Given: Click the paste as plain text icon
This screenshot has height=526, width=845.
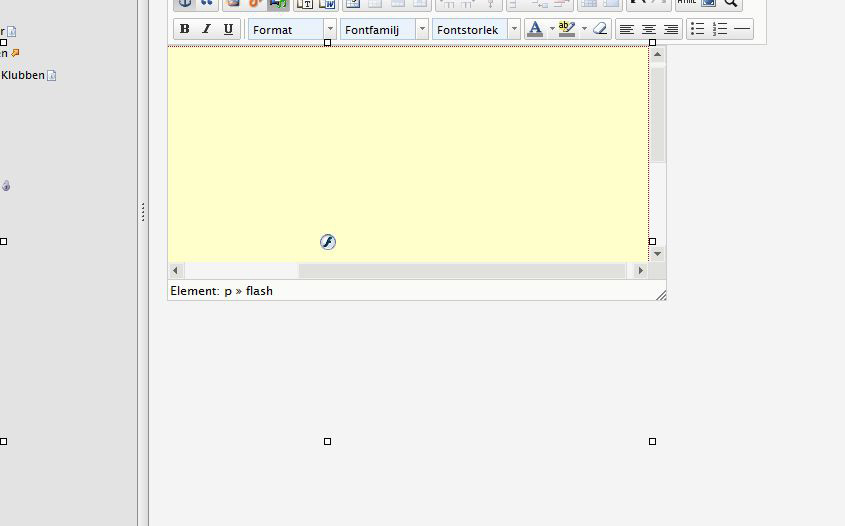Looking at the screenshot, I should click(304, 3).
